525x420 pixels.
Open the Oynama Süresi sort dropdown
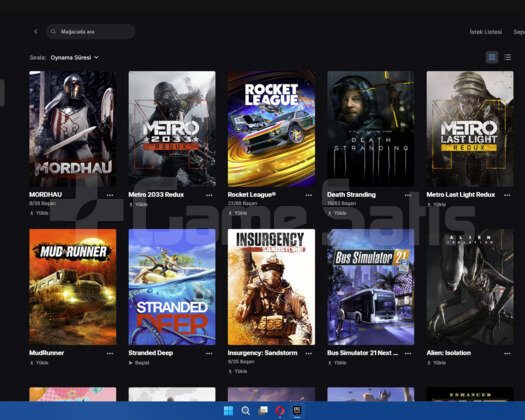(75, 58)
